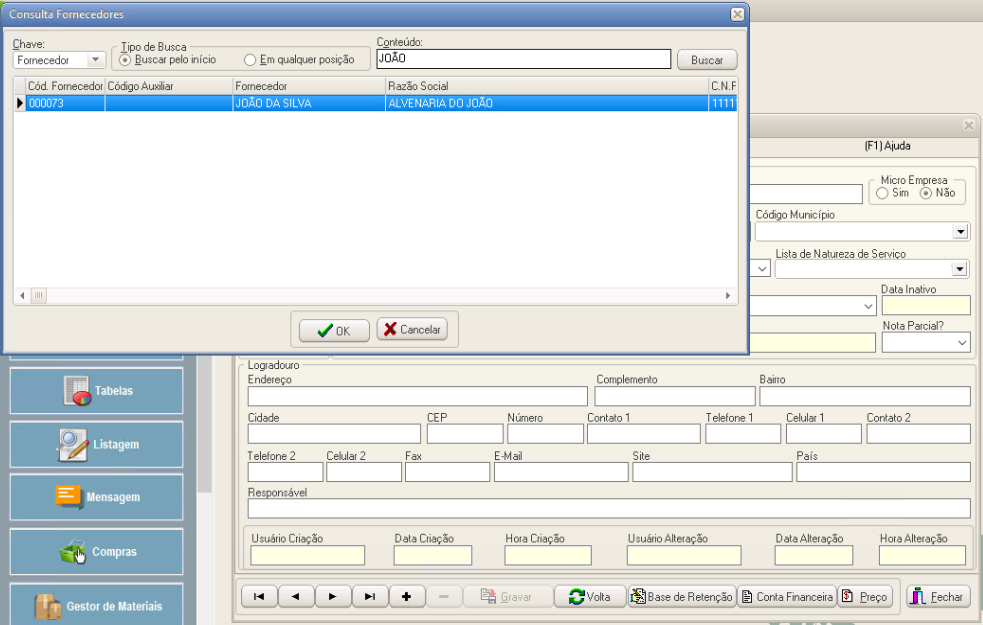This screenshot has width=983, height=625.
Task: Open the Mensagem sidebar module
Action: (97, 497)
